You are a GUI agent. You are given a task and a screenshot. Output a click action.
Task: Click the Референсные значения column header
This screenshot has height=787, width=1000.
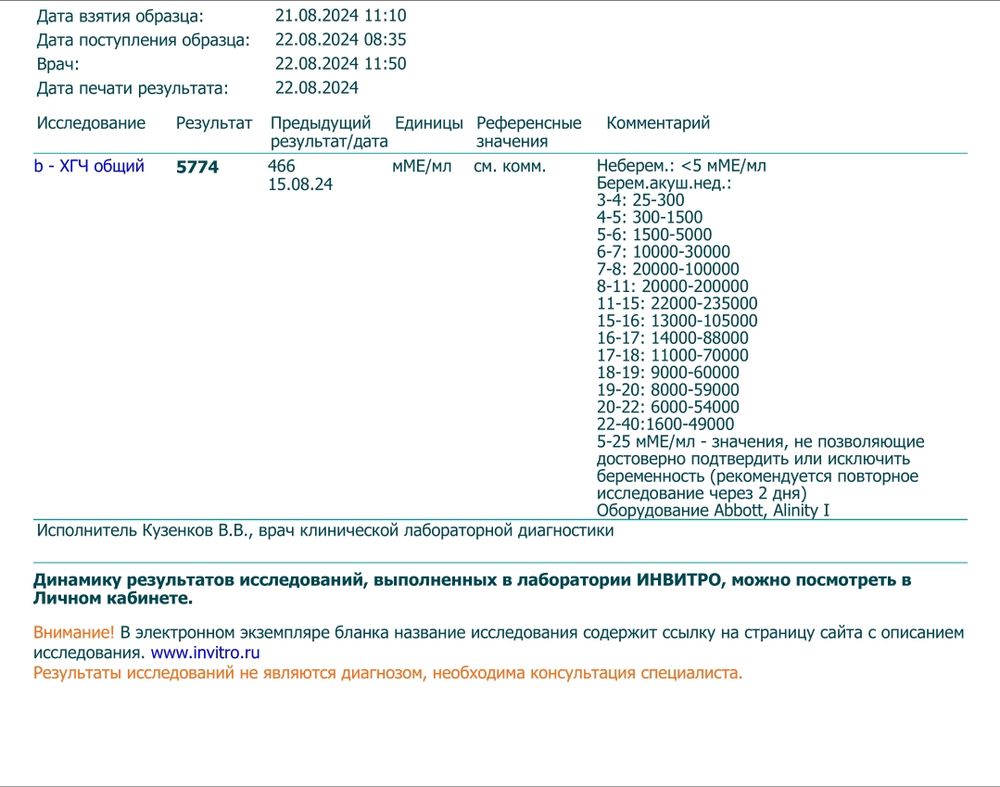[528, 132]
